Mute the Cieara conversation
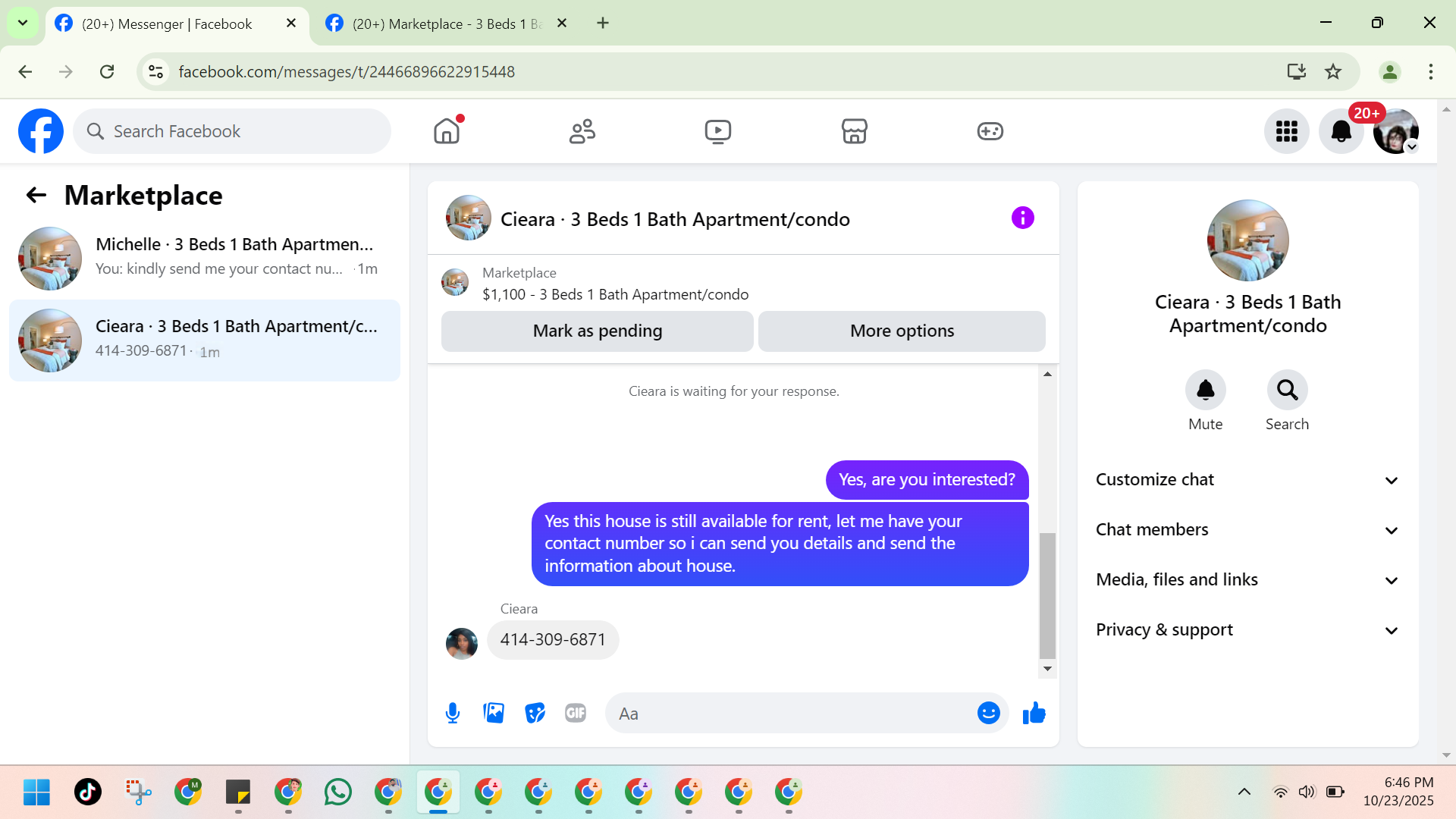This screenshot has height=819, width=1456. pyautogui.click(x=1205, y=391)
